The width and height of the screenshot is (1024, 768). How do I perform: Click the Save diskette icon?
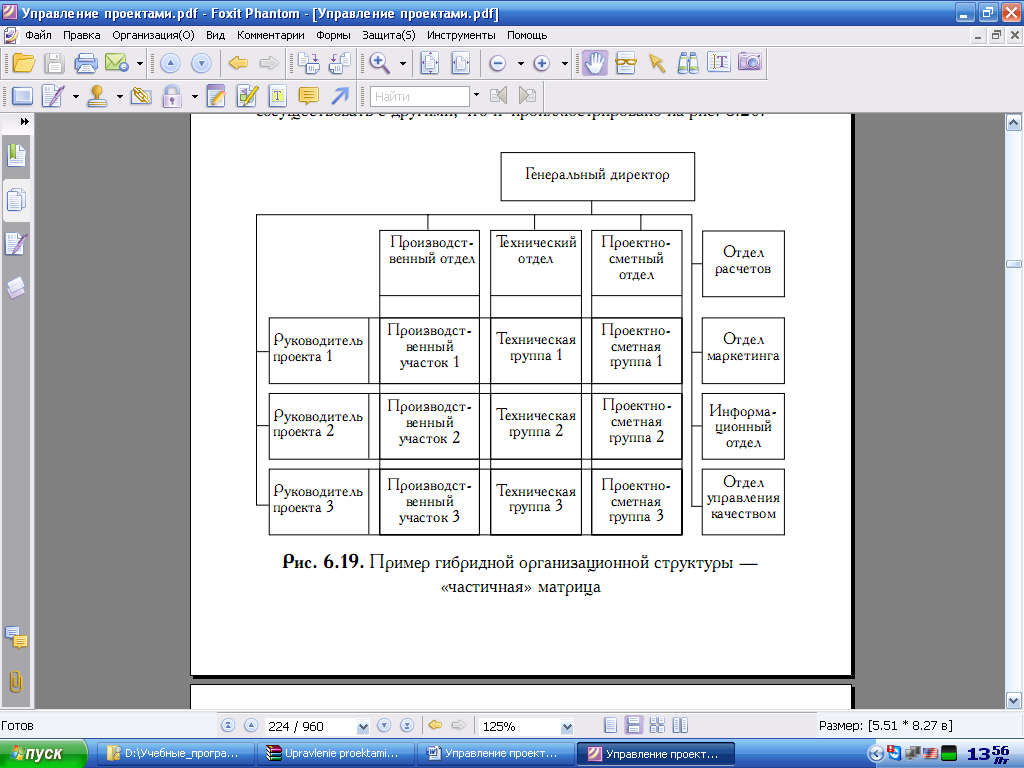click(x=54, y=63)
